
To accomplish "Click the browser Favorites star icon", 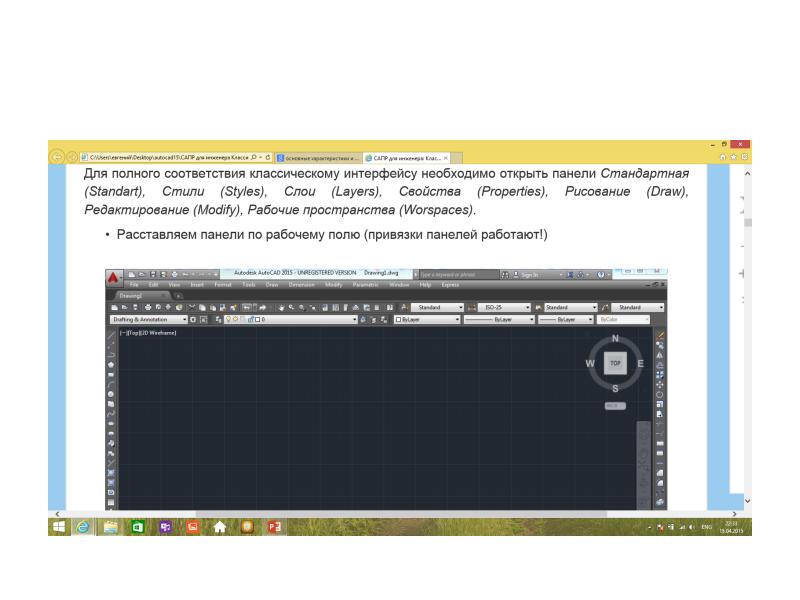I will 733,157.
